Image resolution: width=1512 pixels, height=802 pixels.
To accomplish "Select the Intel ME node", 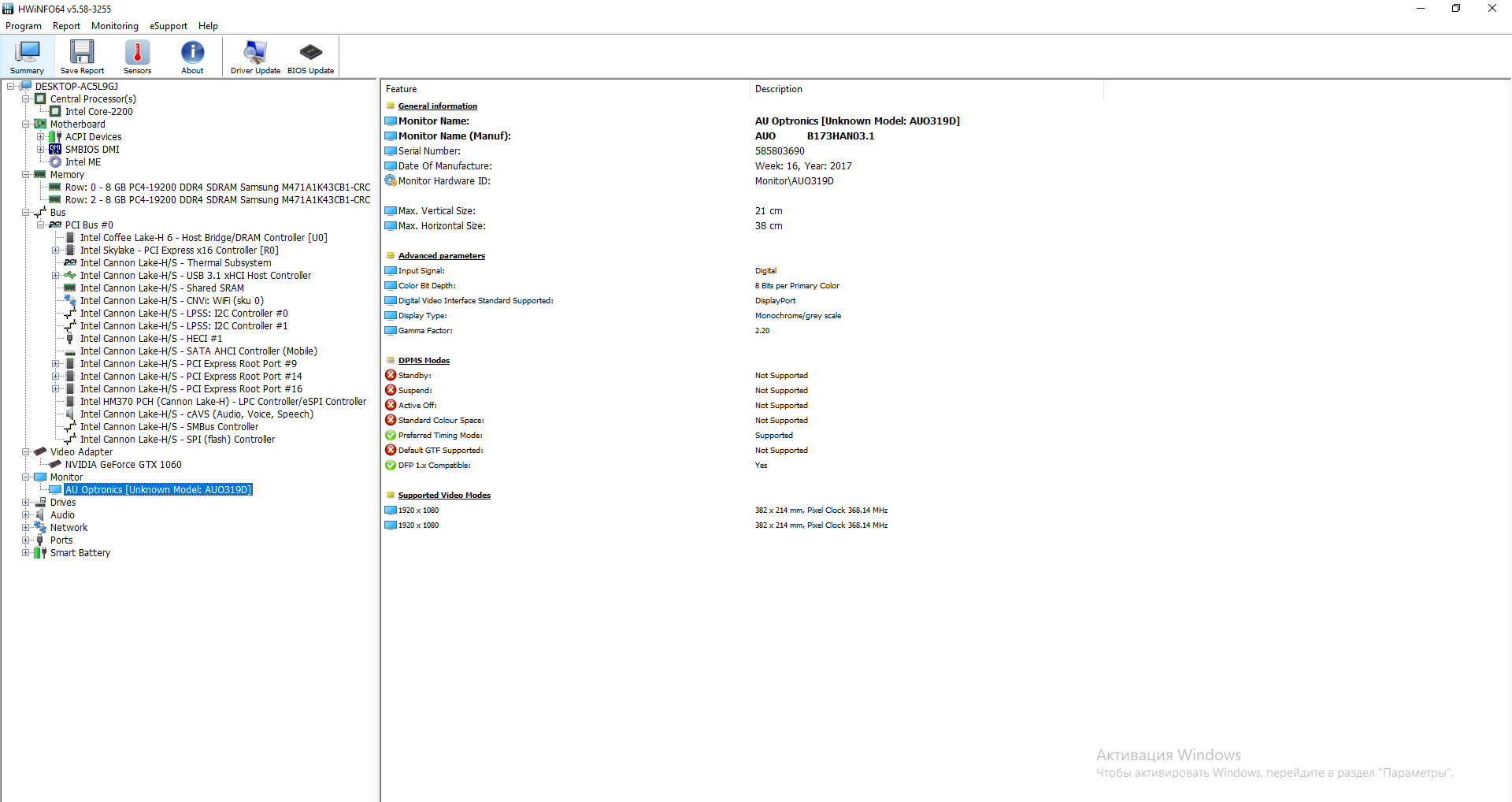I will coord(83,162).
